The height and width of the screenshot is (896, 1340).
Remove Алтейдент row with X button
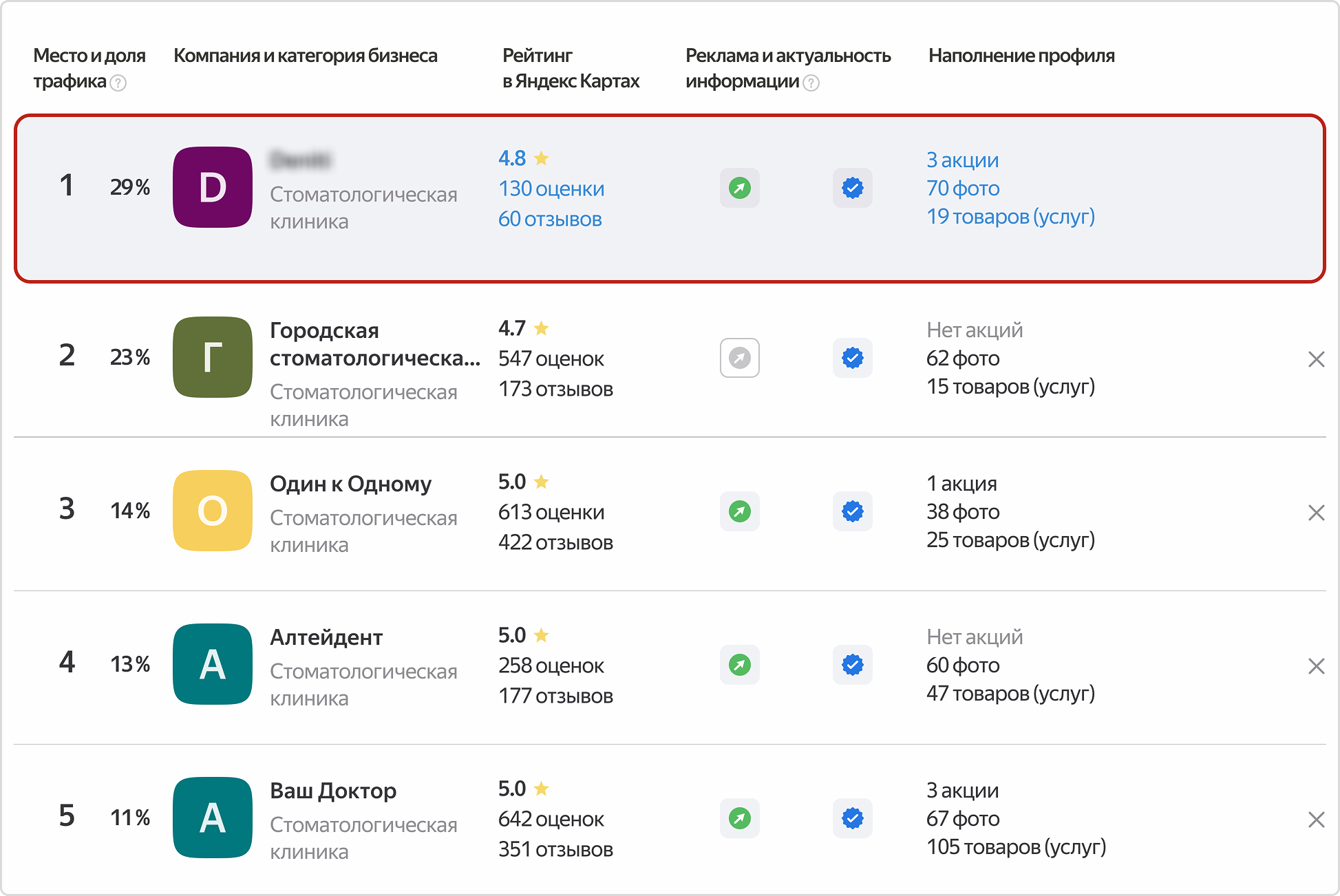1316,666
